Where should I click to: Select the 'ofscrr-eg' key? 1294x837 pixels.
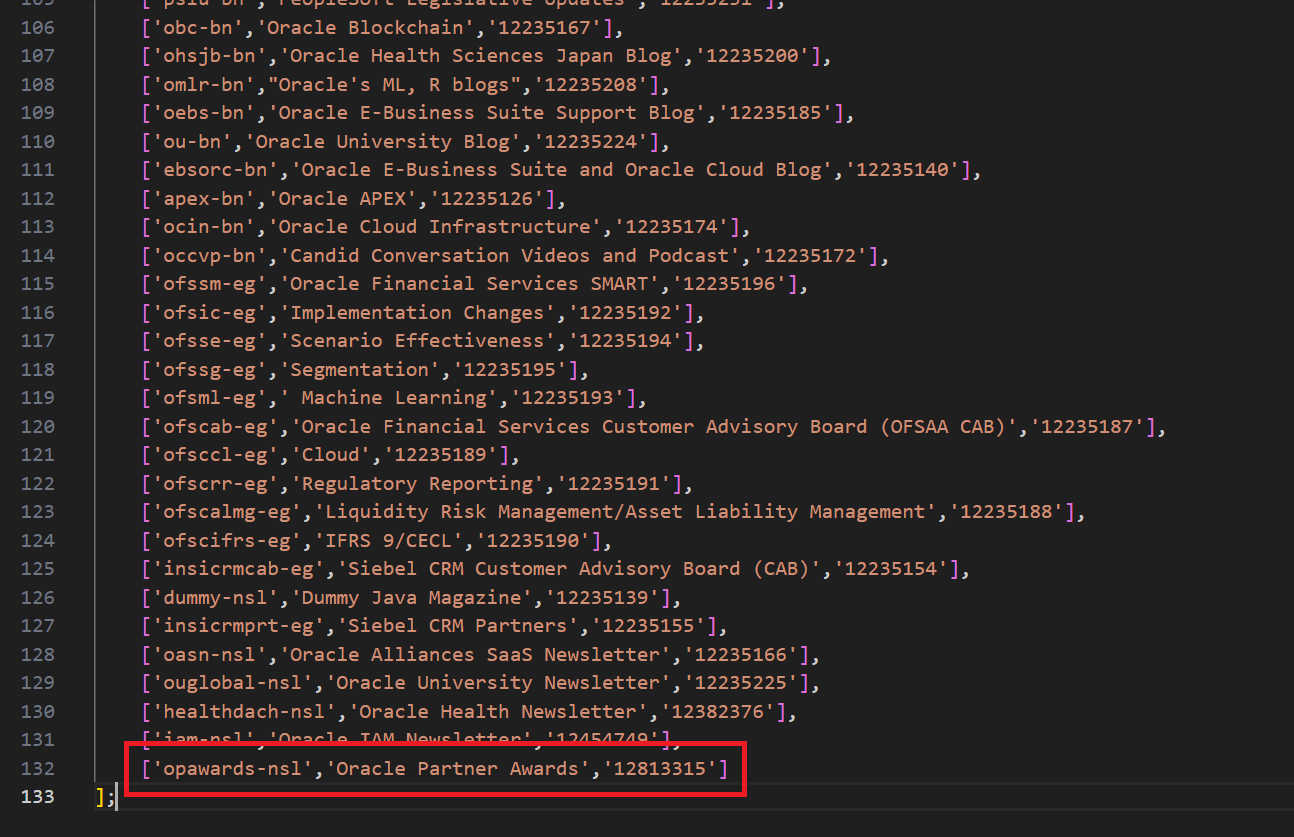point(214,484)
